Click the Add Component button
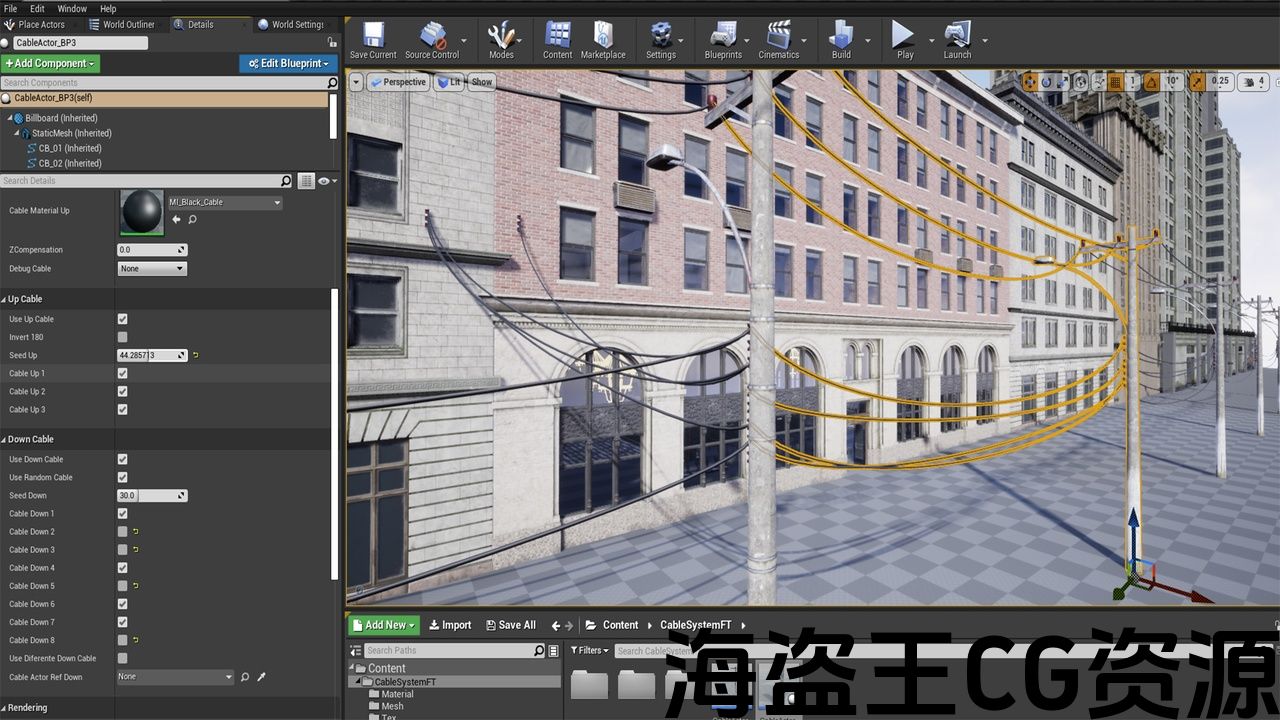 coord(51,64)
